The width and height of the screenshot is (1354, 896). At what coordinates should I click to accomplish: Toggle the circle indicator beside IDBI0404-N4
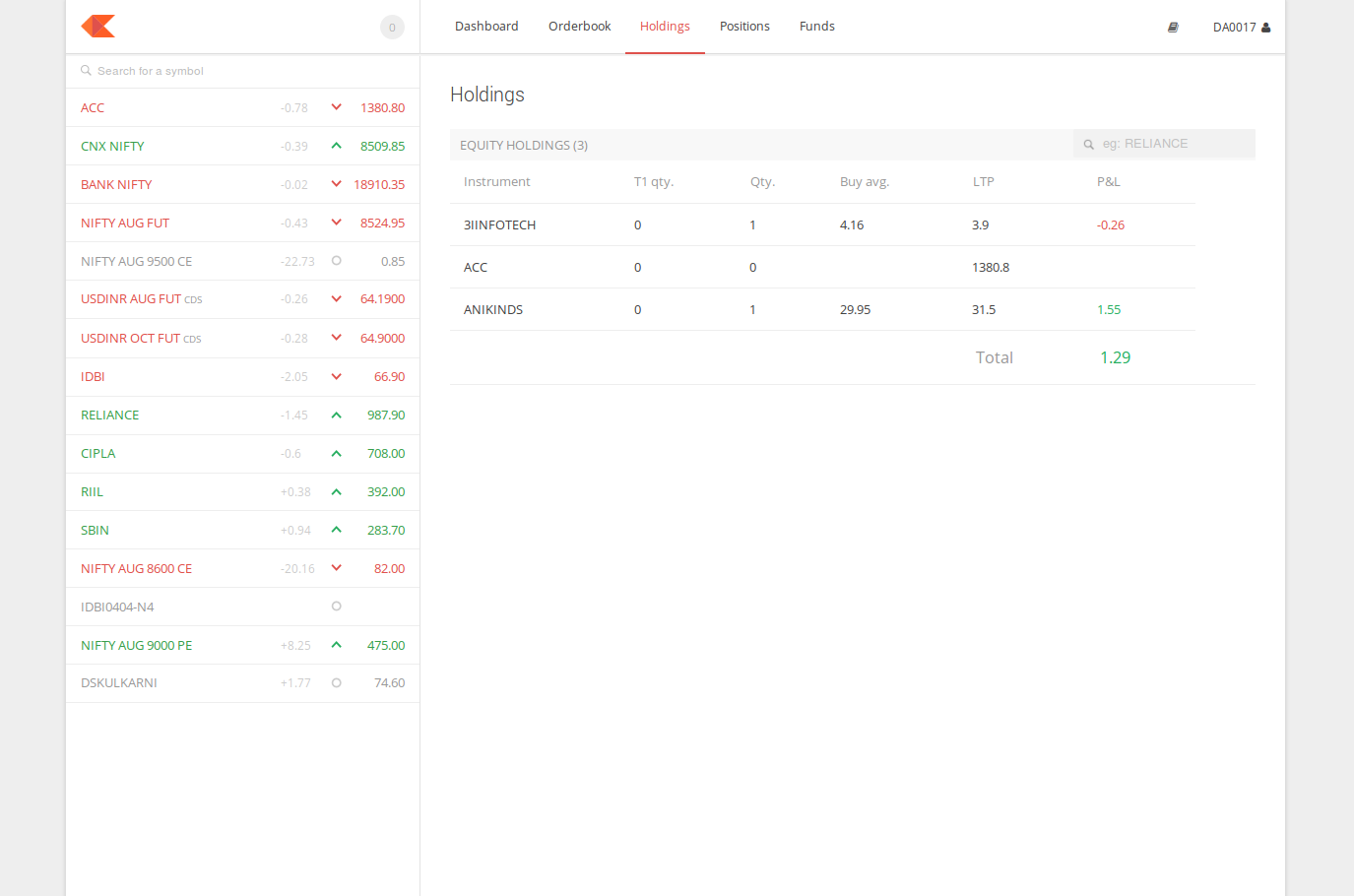point(336,607)
